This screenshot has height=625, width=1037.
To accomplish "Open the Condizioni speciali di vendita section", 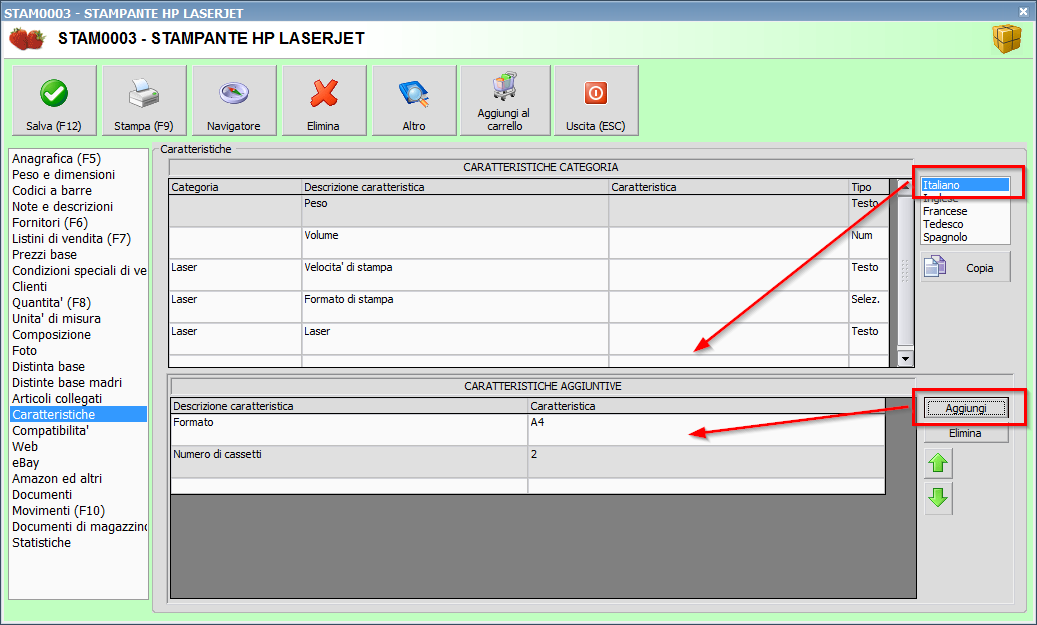I will [x=78, y=271].
